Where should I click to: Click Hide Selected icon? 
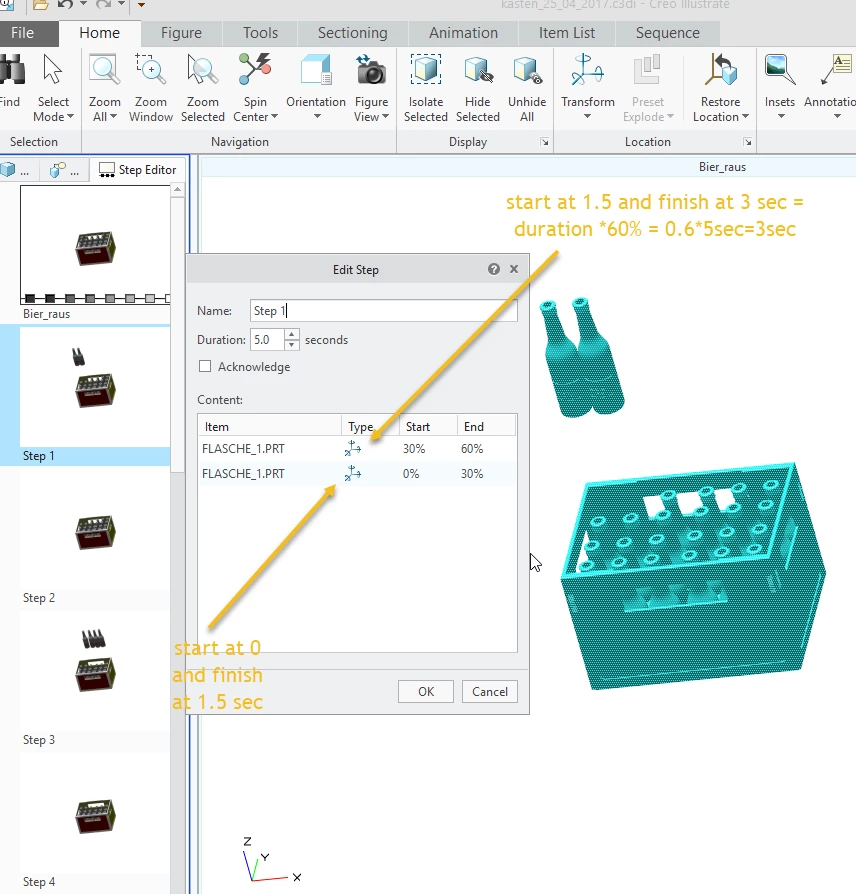[x=477, y=70]
